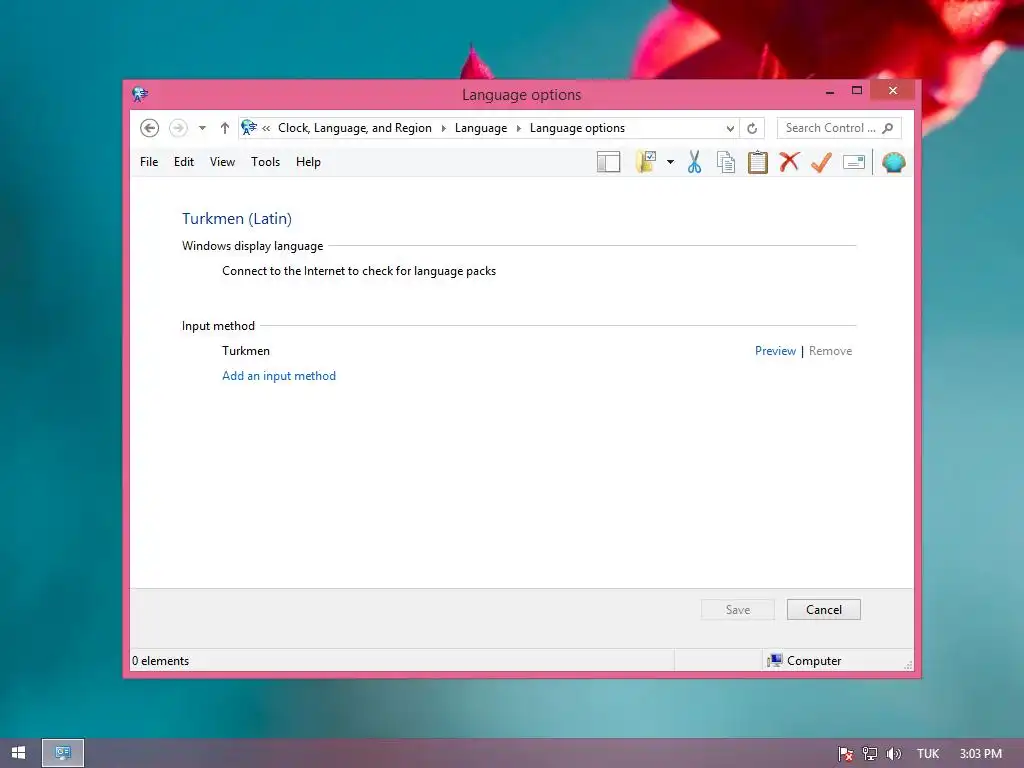
Task: Click the Copy toolbar icon
Action: (x=726, y=162)
